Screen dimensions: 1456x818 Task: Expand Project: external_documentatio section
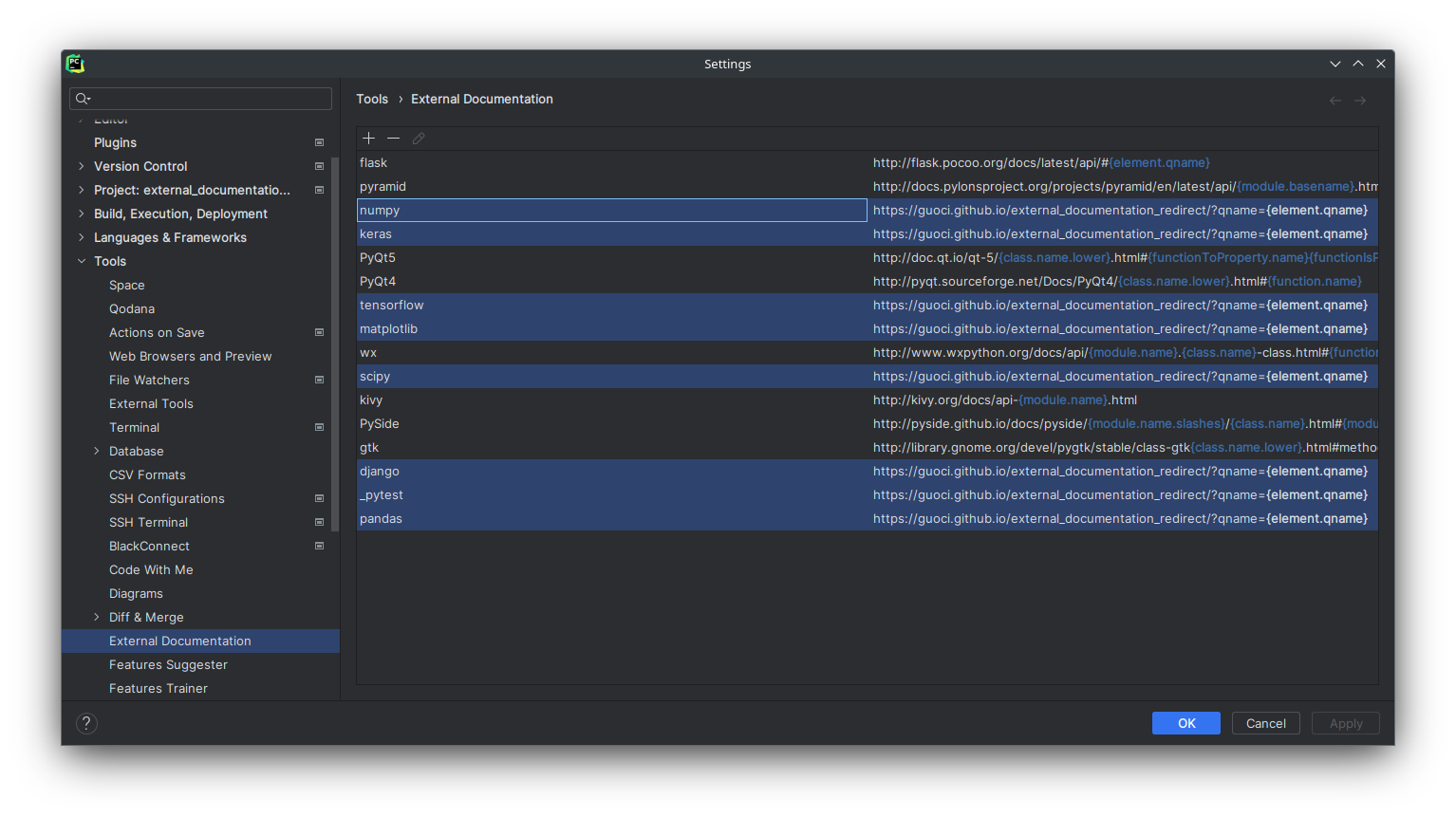[x=82, y=190]
